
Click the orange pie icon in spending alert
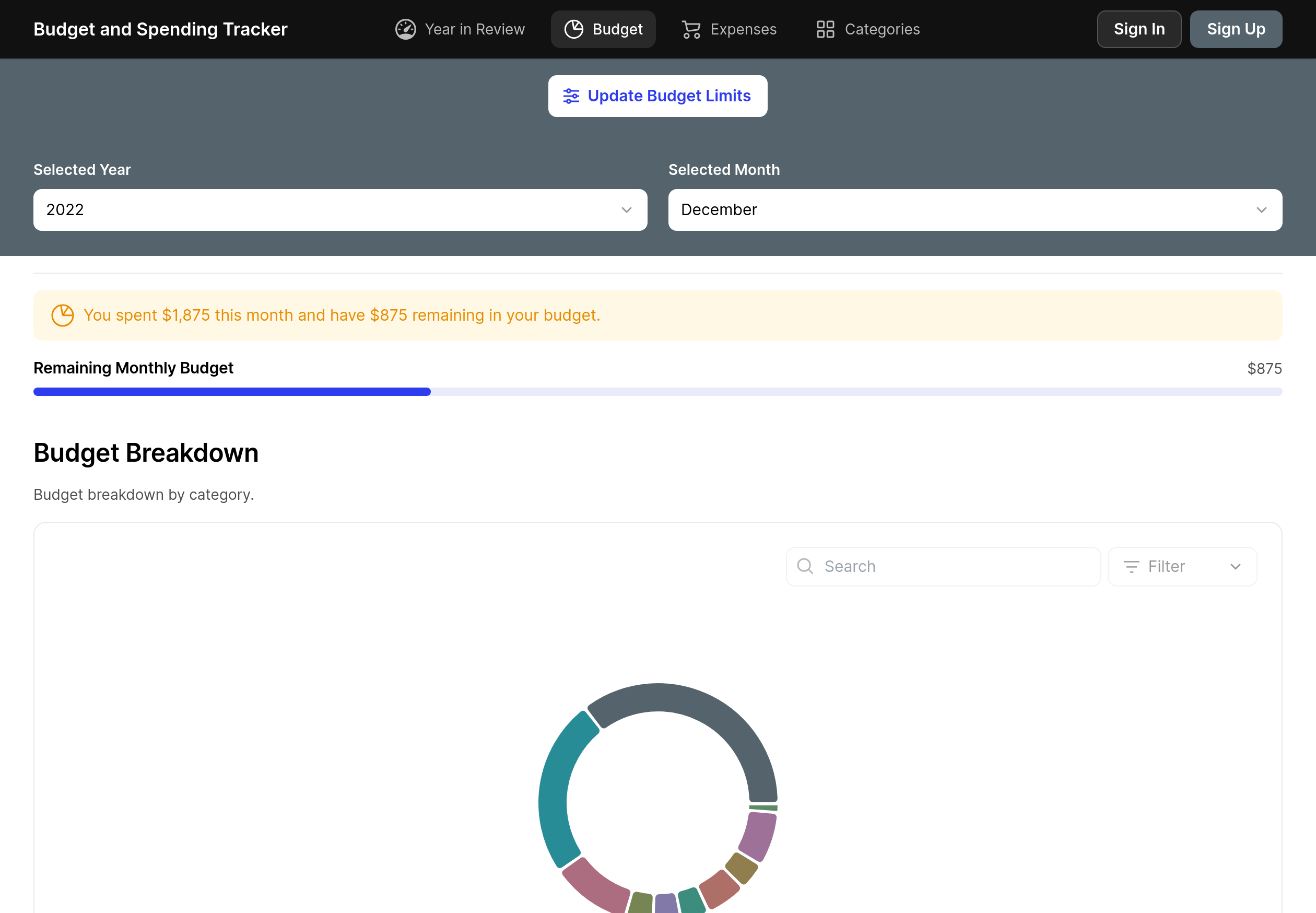62,315
